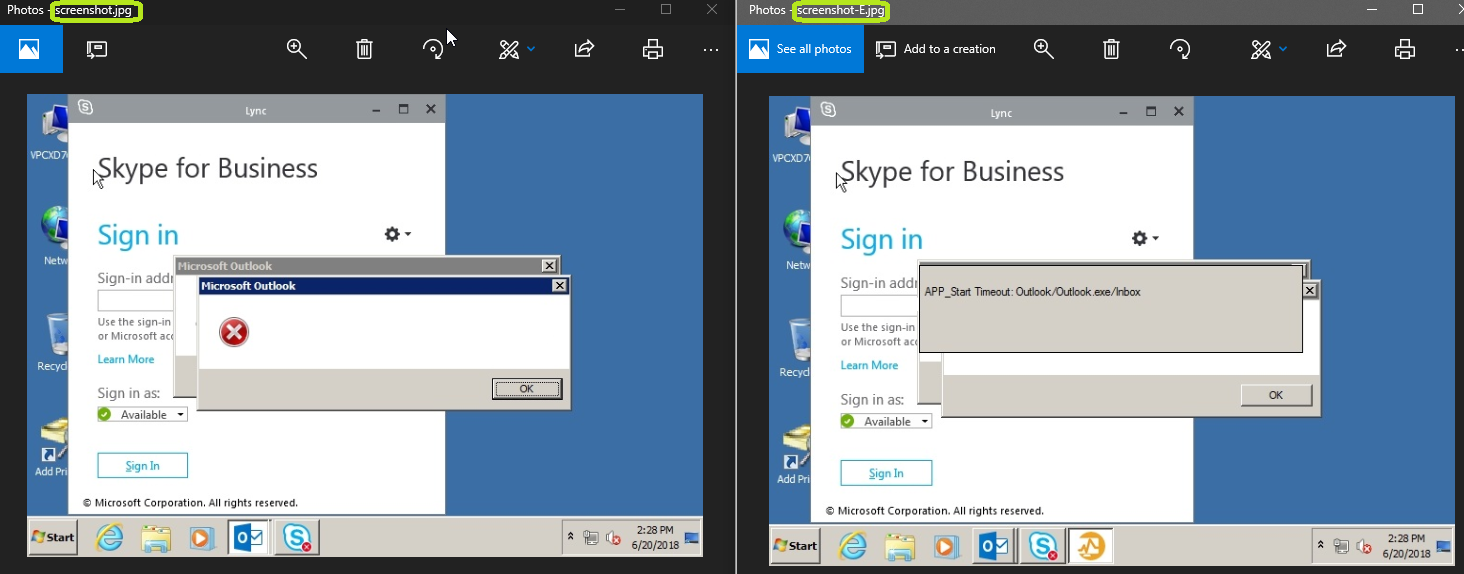1464x574 pixels.
Task: Click Outlook taskbar icon in screenshot-E.jpg image
Action: click(x=994, y=546)
